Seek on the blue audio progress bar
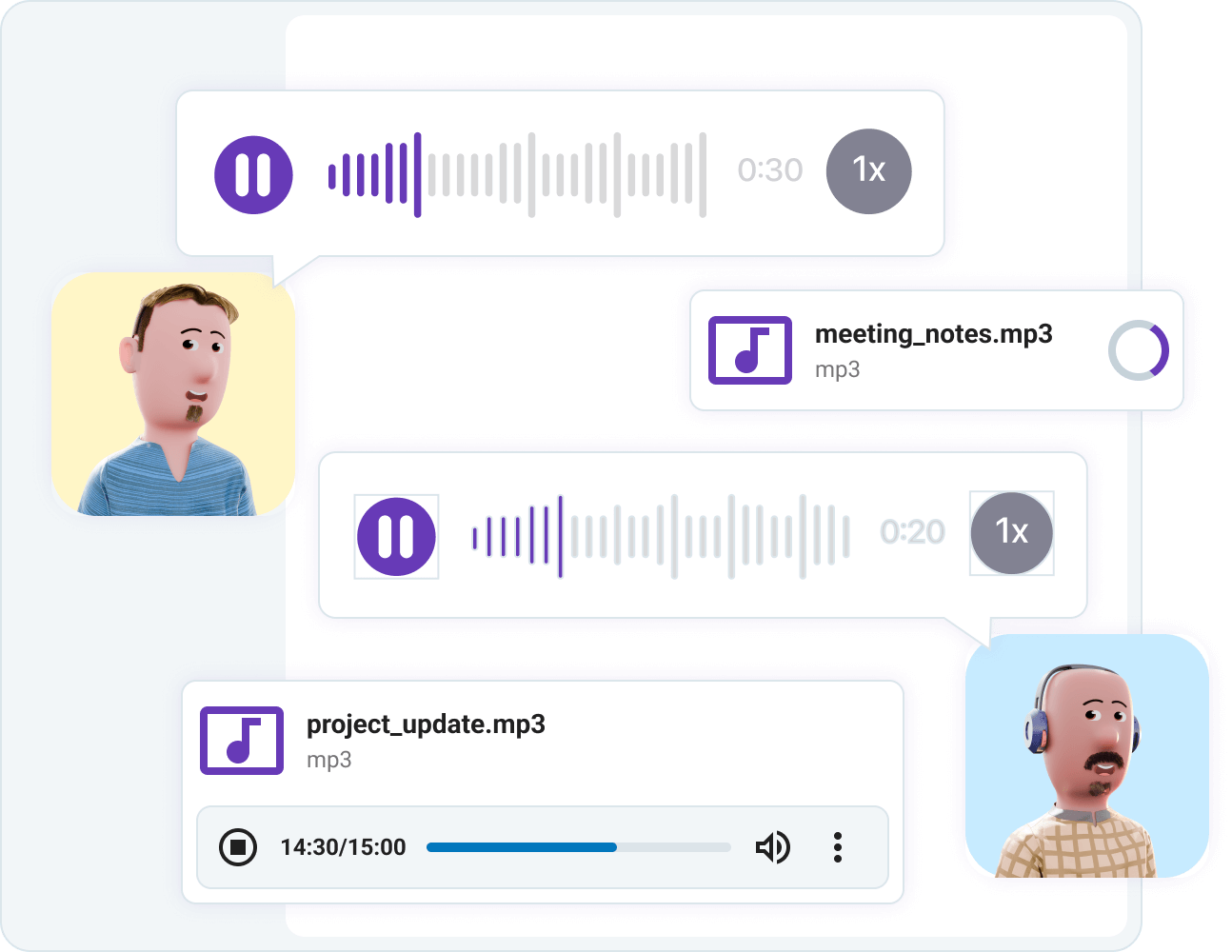Viewport: 1232px width, 952px height. pyautogui.click(x=578, y=846)
